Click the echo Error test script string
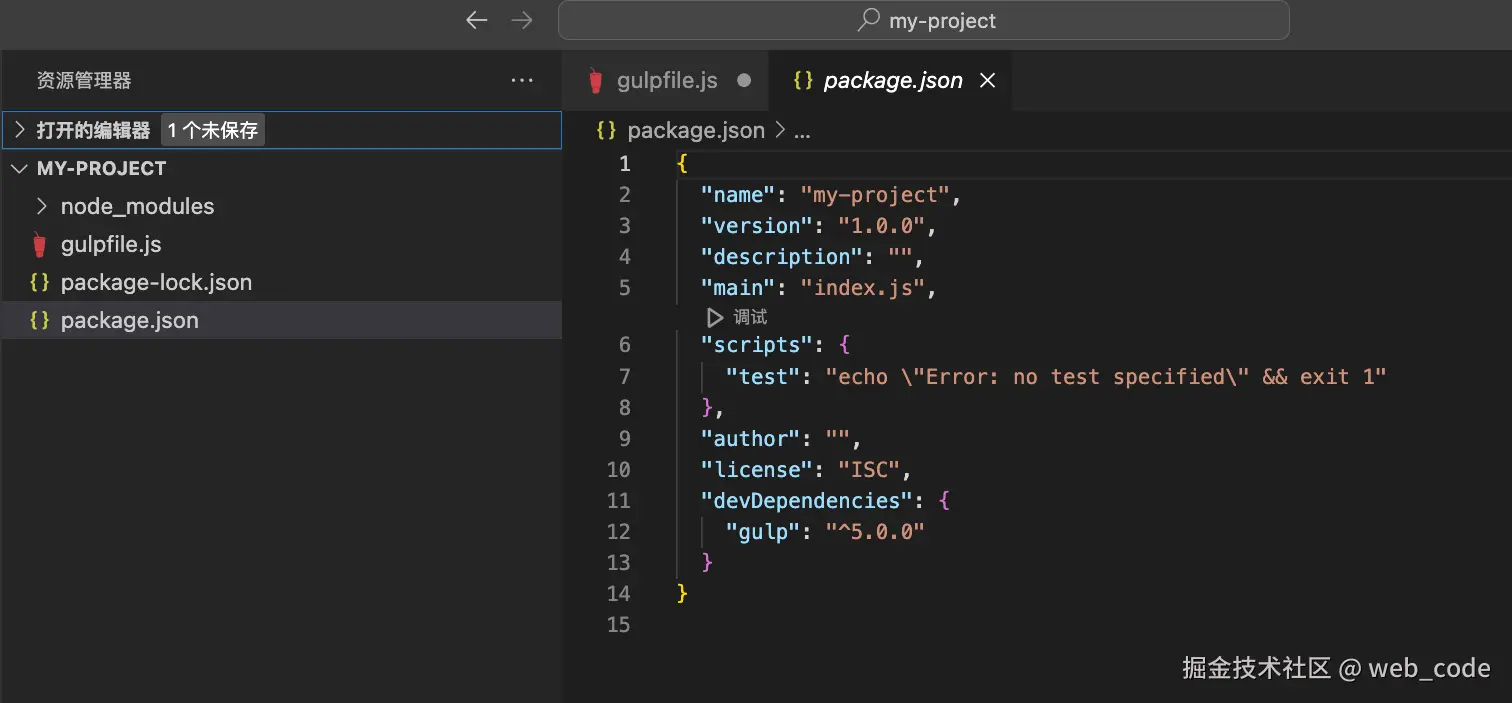1512x703 pixels. coord(1106,377)
